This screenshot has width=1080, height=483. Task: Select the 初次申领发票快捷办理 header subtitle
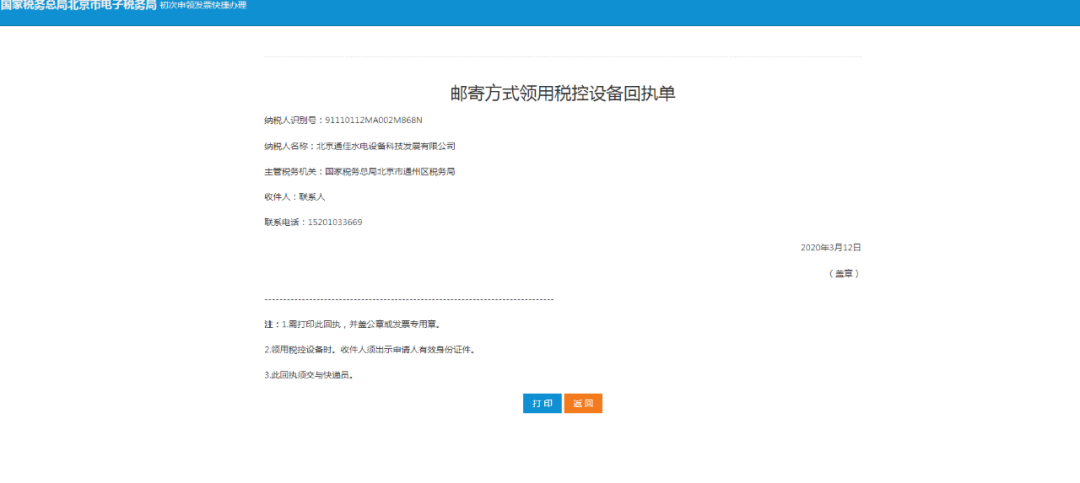(203, 5)
